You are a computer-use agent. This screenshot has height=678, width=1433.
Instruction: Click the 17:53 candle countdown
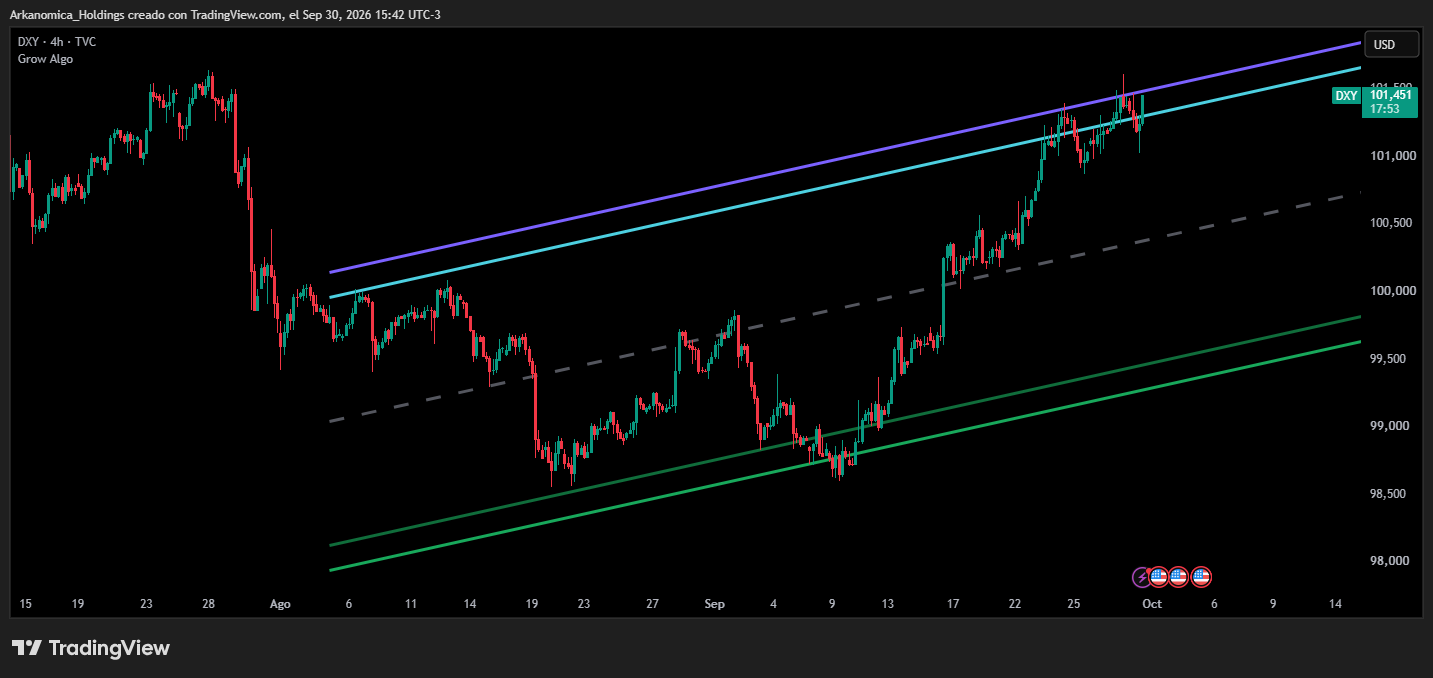1384,109
